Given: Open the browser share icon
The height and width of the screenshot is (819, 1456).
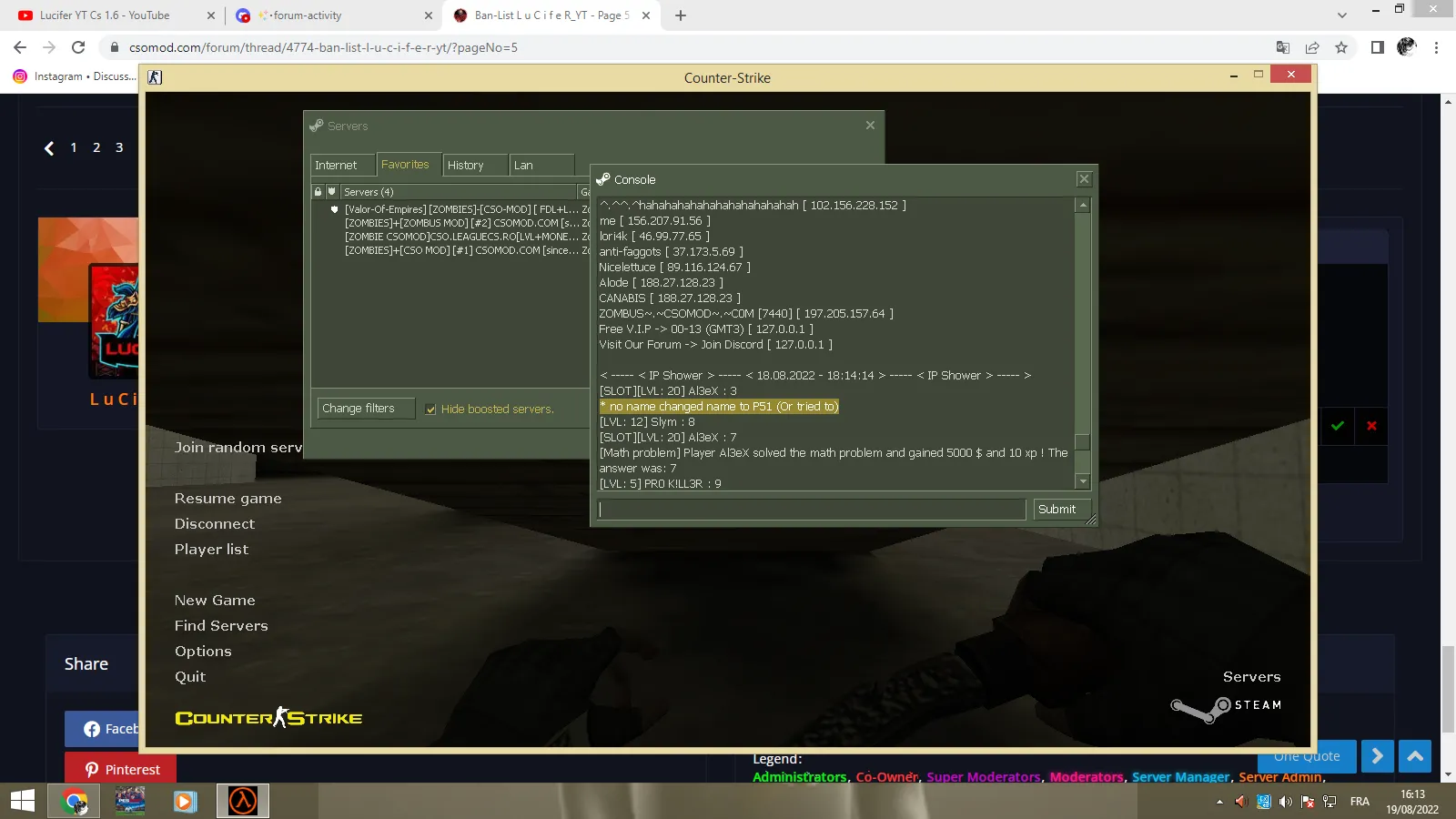Looking at the screenshot, I should 1312,47.
